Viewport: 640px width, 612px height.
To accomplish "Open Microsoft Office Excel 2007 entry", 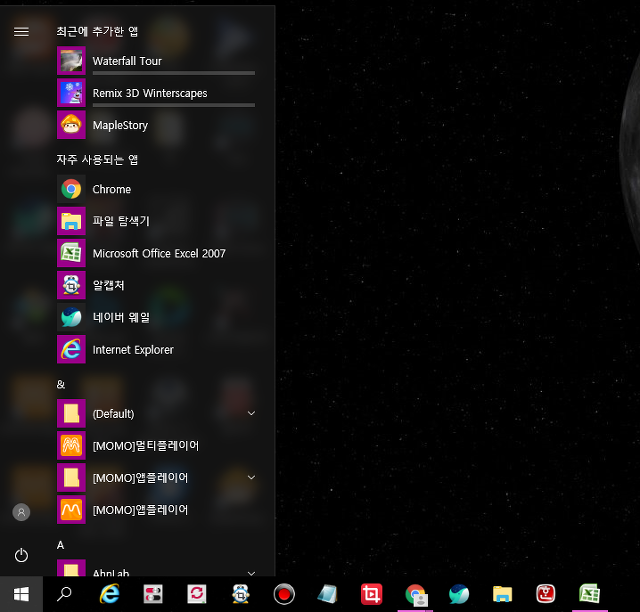I will pyautogui.click(x=157, y=253).
